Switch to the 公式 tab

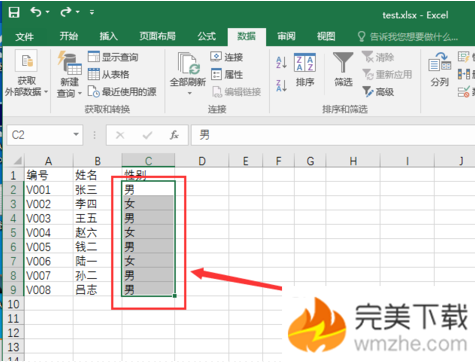[x=207, y=36]
